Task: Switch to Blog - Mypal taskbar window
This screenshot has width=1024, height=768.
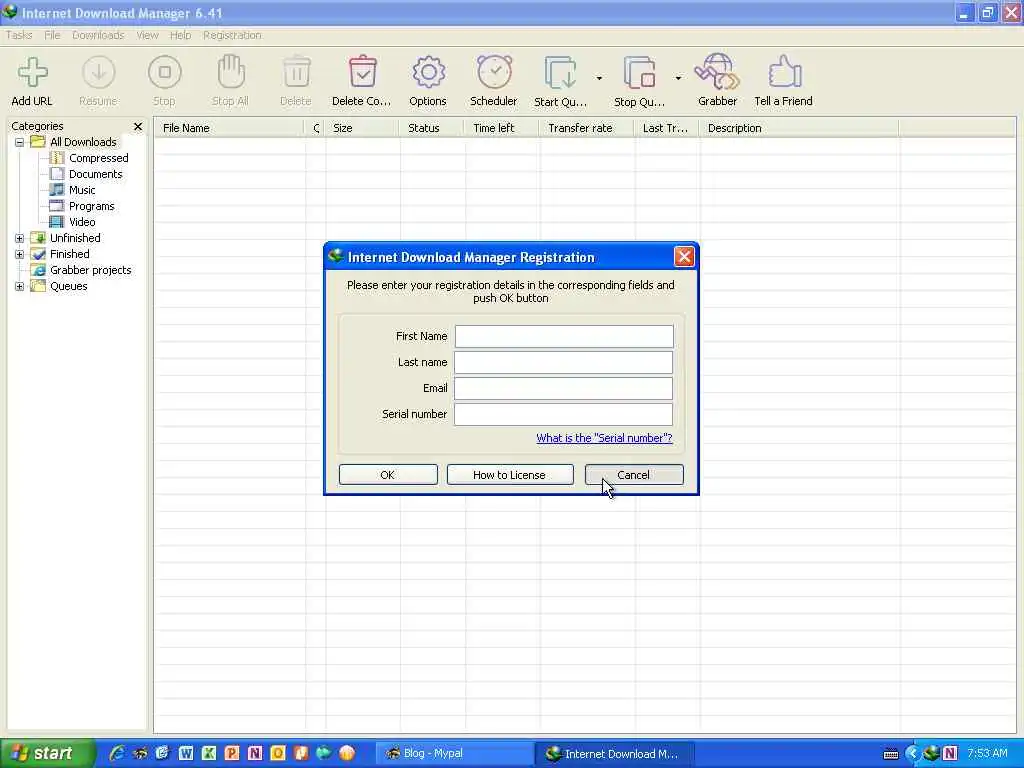Action: [454, 754]
